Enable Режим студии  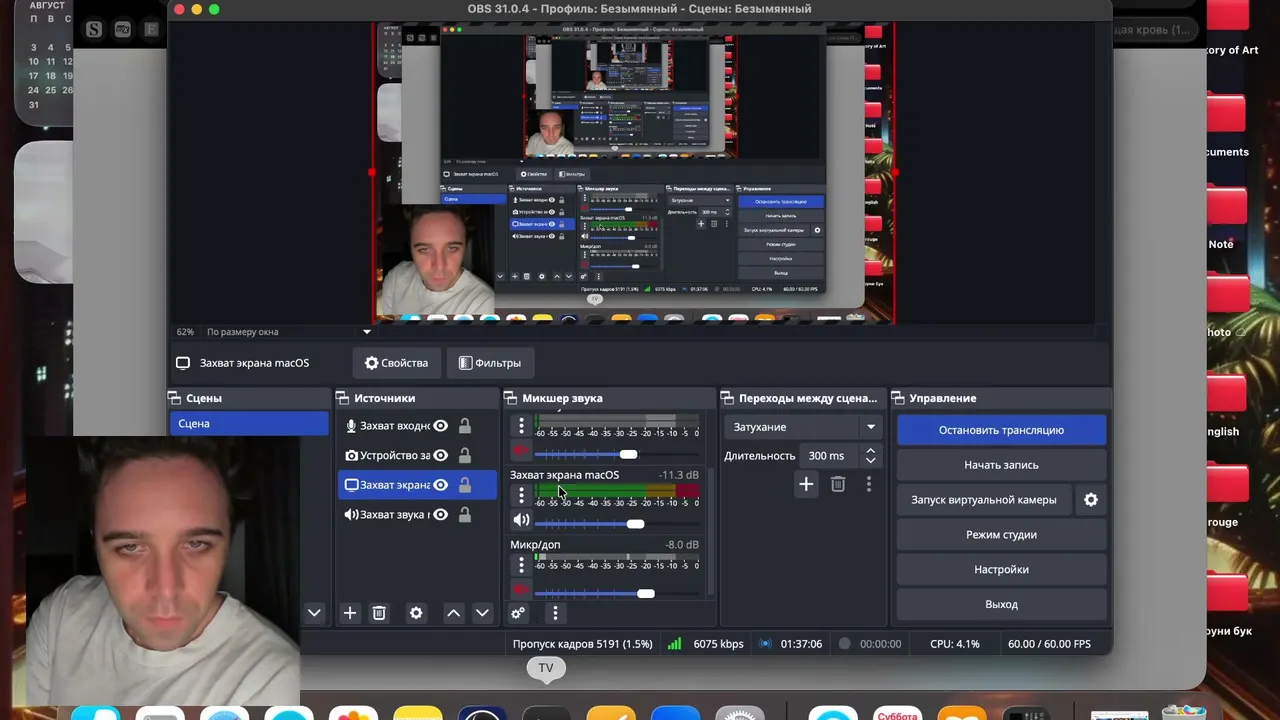(x=1001, y=535)
